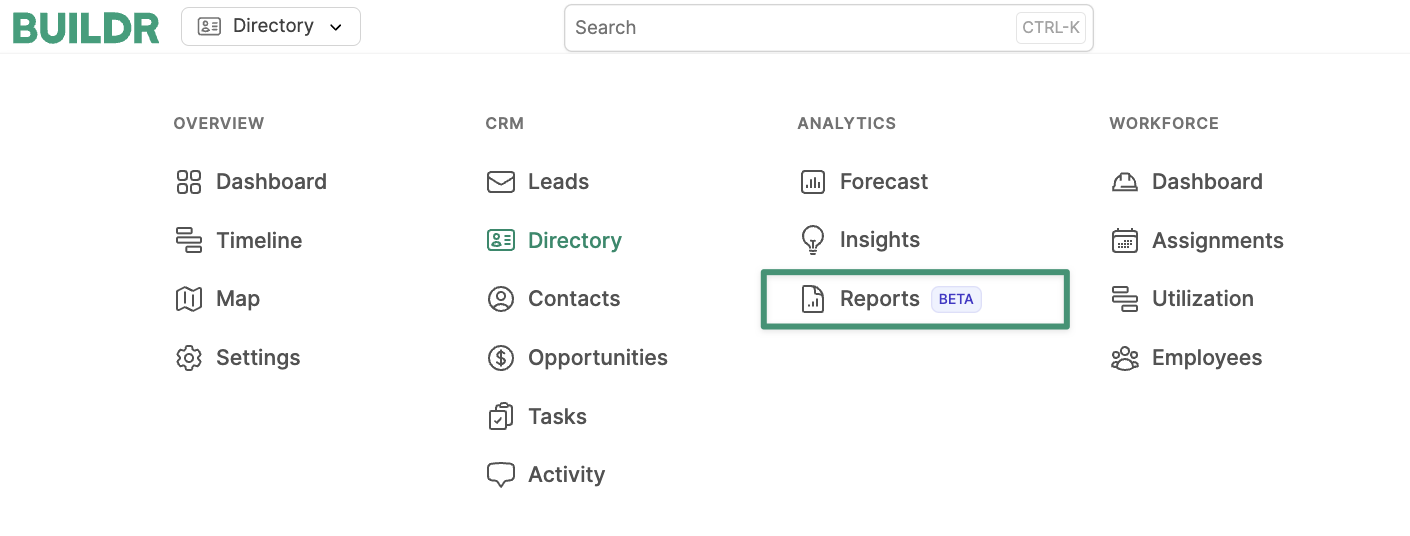Click the Settings gear icon
This screenshot has height=536, width=1410.
click(x=189, y=358)
